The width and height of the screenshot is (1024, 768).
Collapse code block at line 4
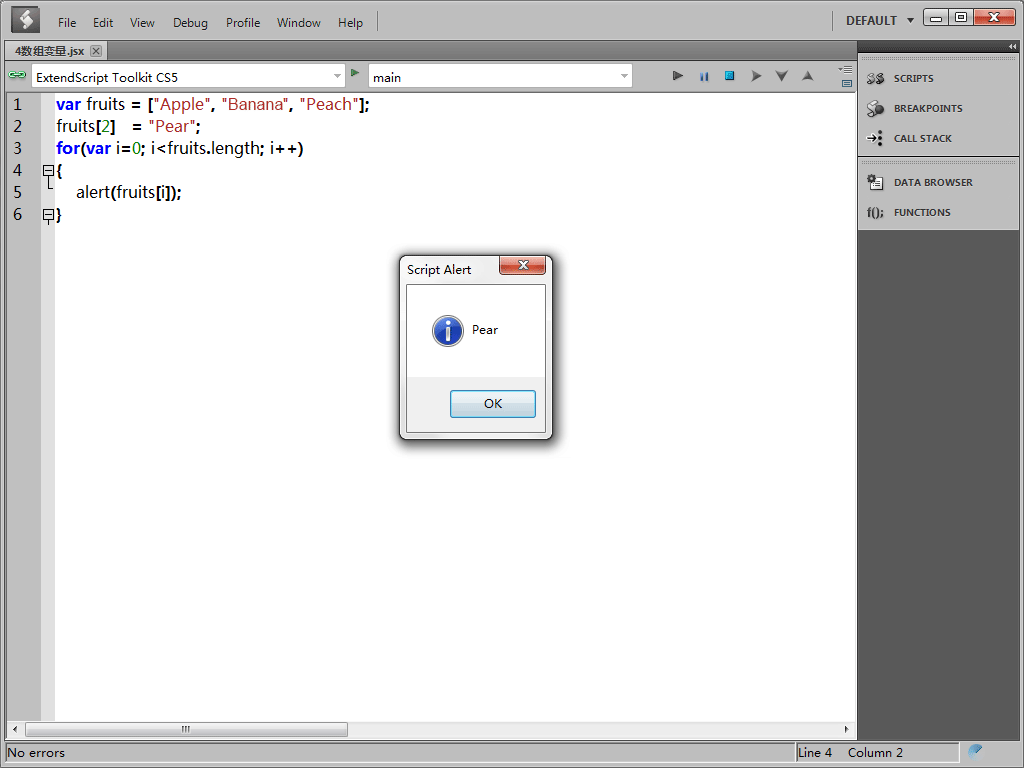pos(48,171)
